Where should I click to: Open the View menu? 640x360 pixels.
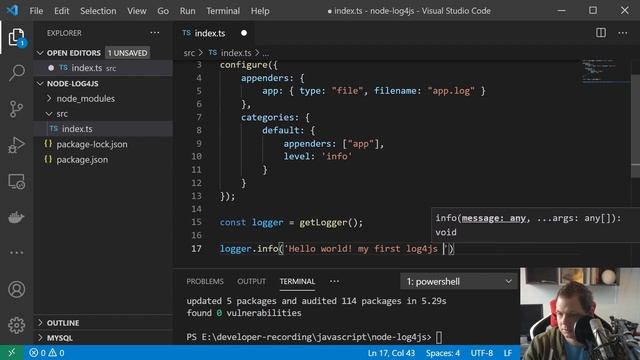pyautogui.click(x=137, y=11)
